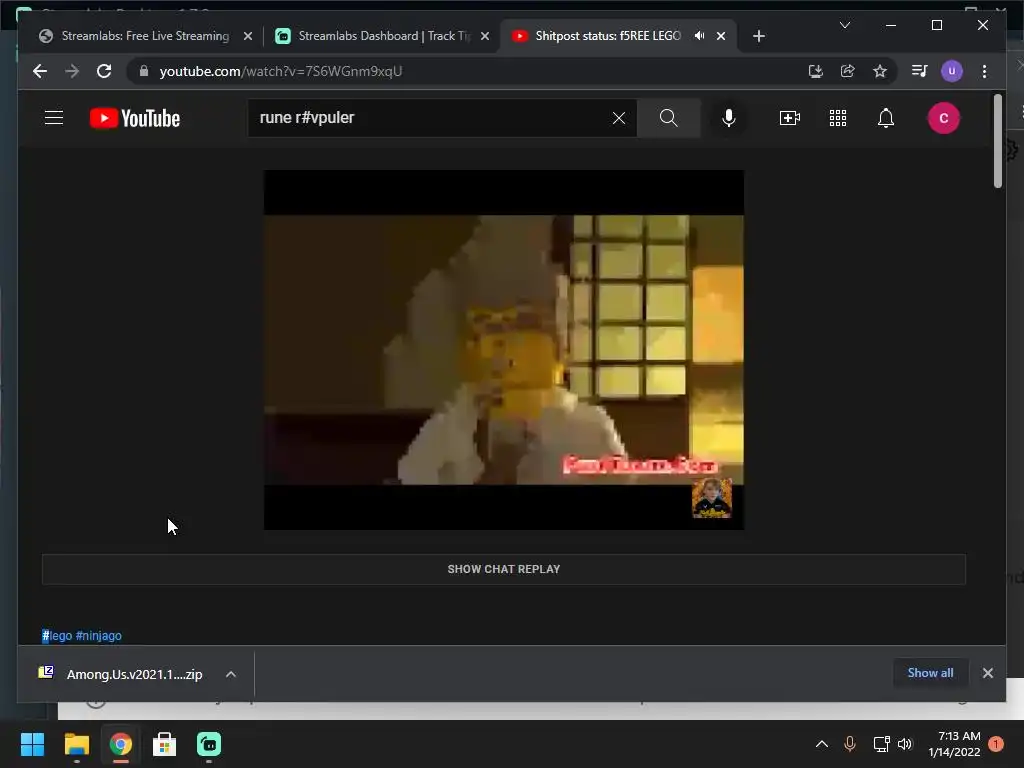
Task: Start voice search with the microphone
Action: pyautogui.click(x=729, y=118)
